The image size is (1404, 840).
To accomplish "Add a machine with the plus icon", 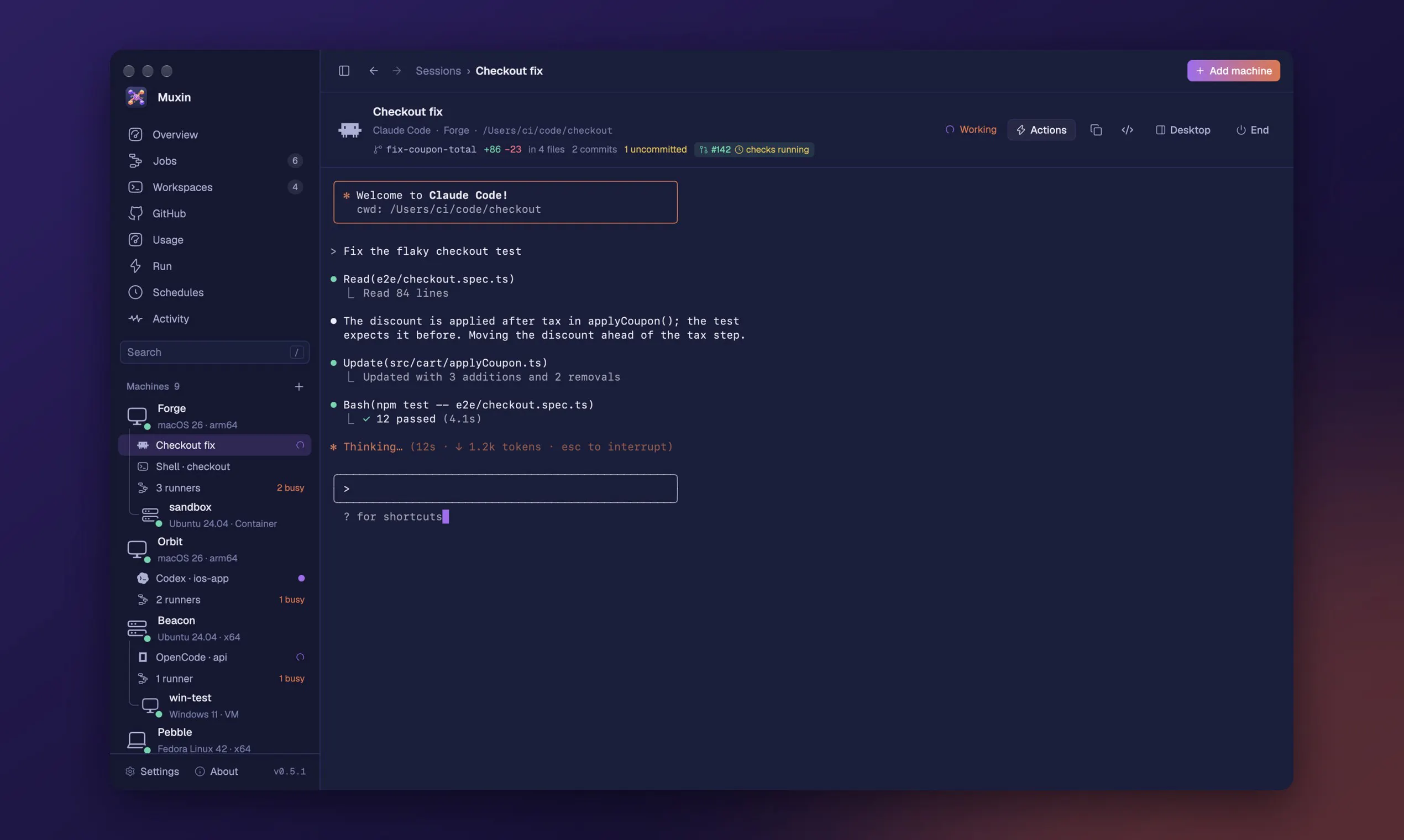I will (x=299, y=387).
